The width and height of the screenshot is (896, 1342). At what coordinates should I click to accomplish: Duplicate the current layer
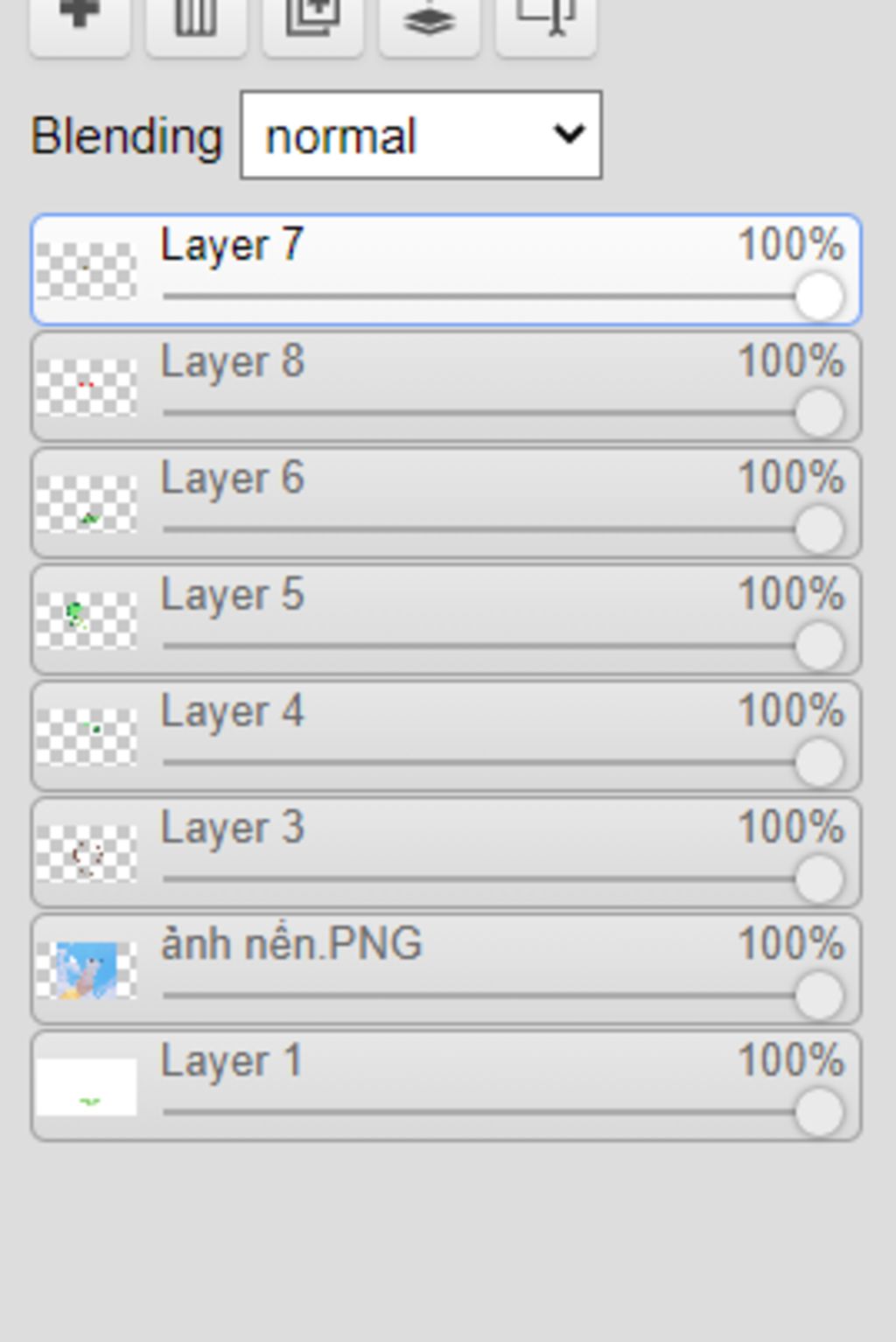(x=312, y=22)
